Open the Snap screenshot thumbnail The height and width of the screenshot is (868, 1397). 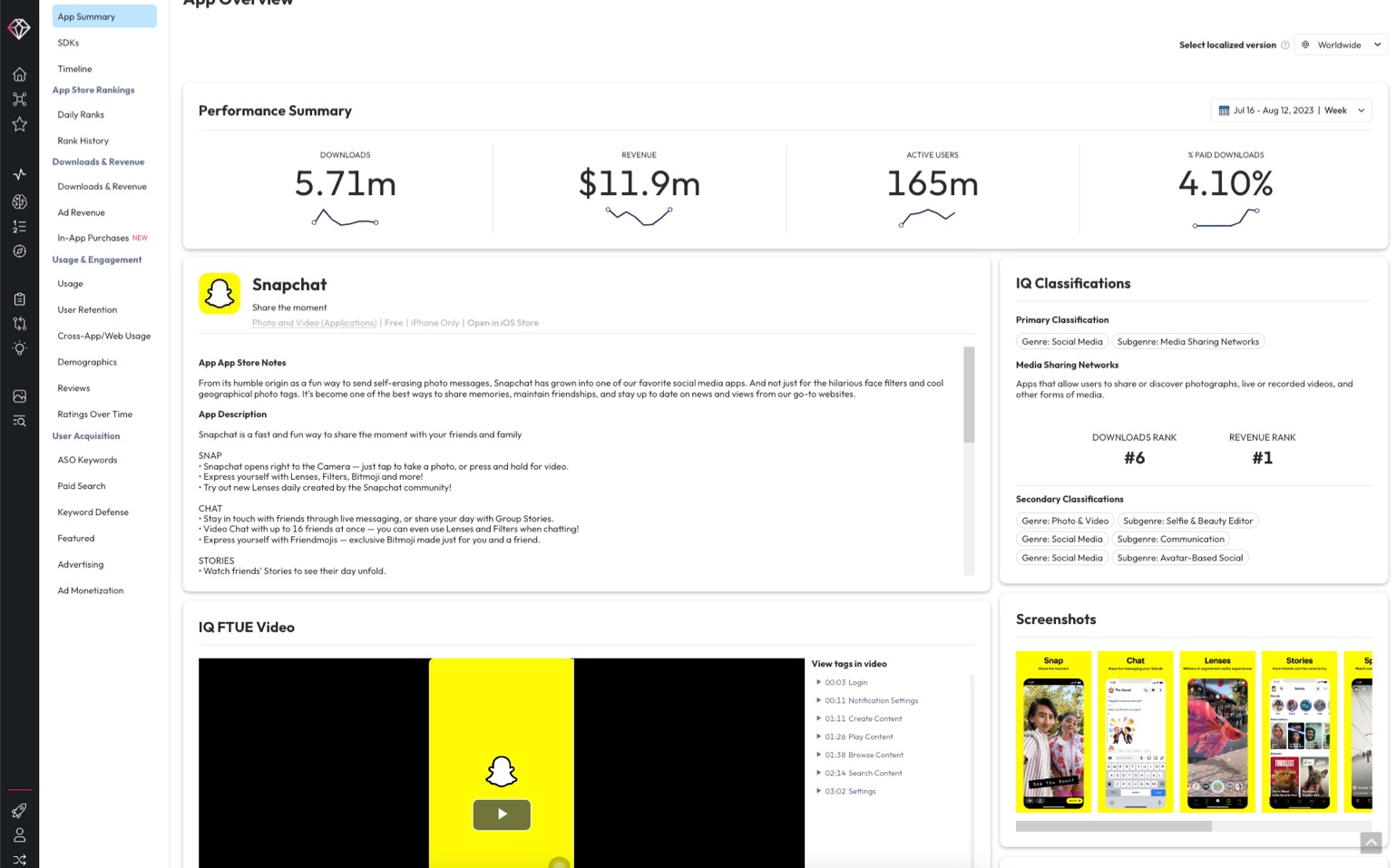pyautogui.click(x=1053, y=731)
